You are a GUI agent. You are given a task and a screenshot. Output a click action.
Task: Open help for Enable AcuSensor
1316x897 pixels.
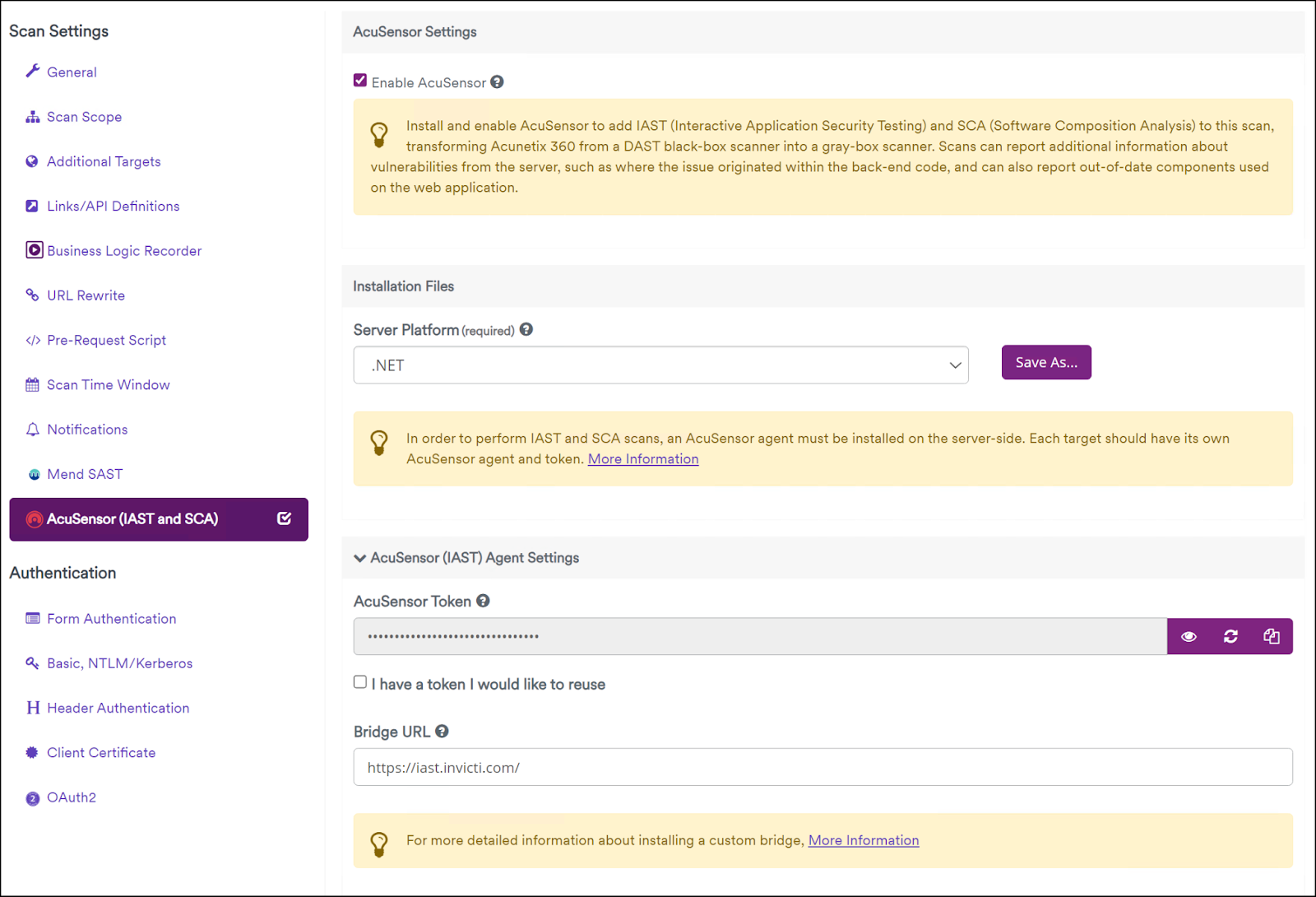click(497, 82)
